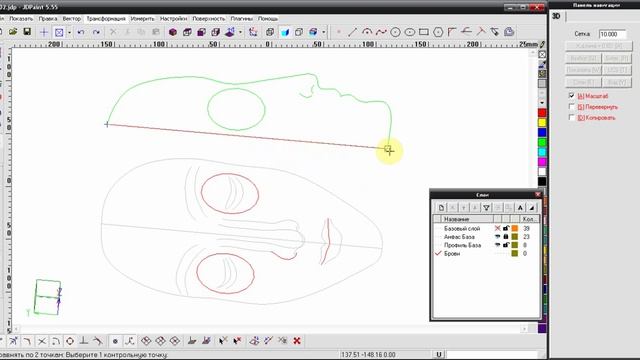The width and height of the screenshot is (640, 360).
Task: Toggle lock on Анфас База layer
Action: pos(506,237)
